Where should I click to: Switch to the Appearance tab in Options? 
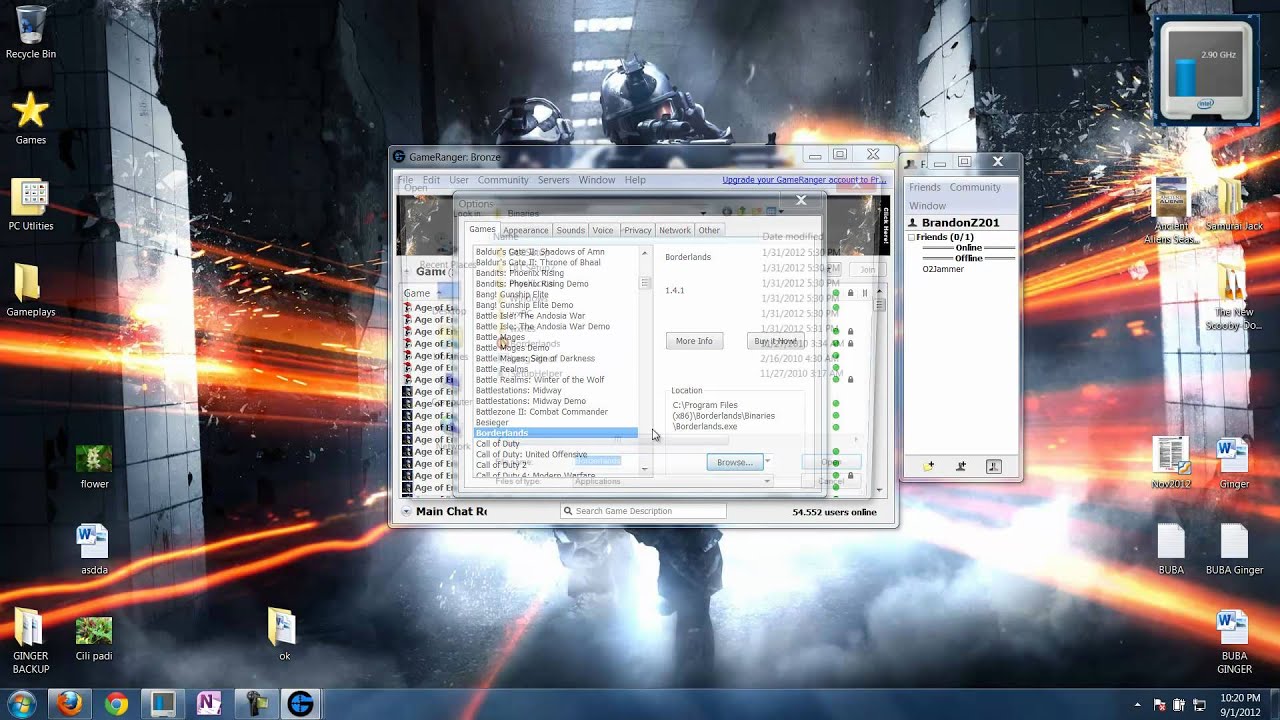525,230
